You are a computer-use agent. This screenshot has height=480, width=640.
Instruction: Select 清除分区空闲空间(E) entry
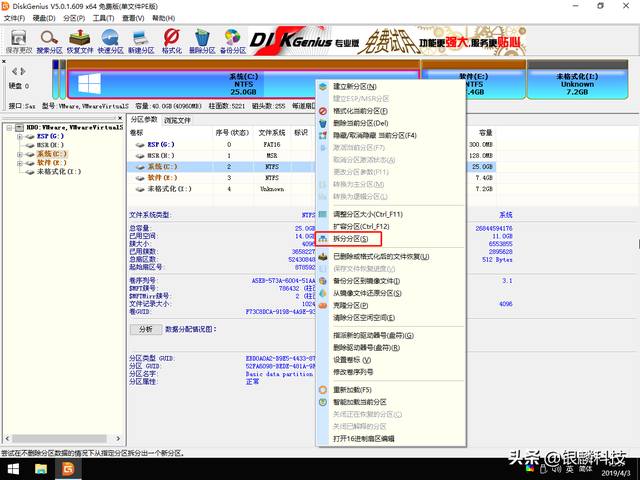[392, 318]
